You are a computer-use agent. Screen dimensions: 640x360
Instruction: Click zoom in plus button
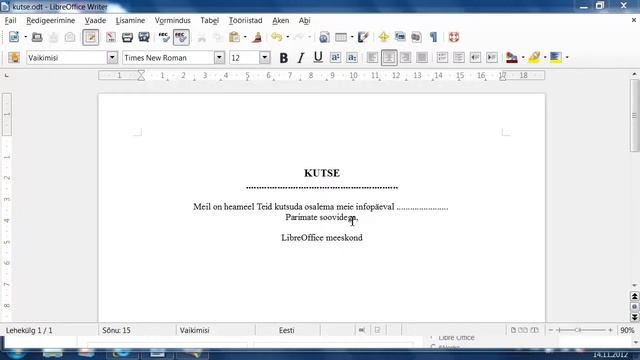(x=610, y=330)
